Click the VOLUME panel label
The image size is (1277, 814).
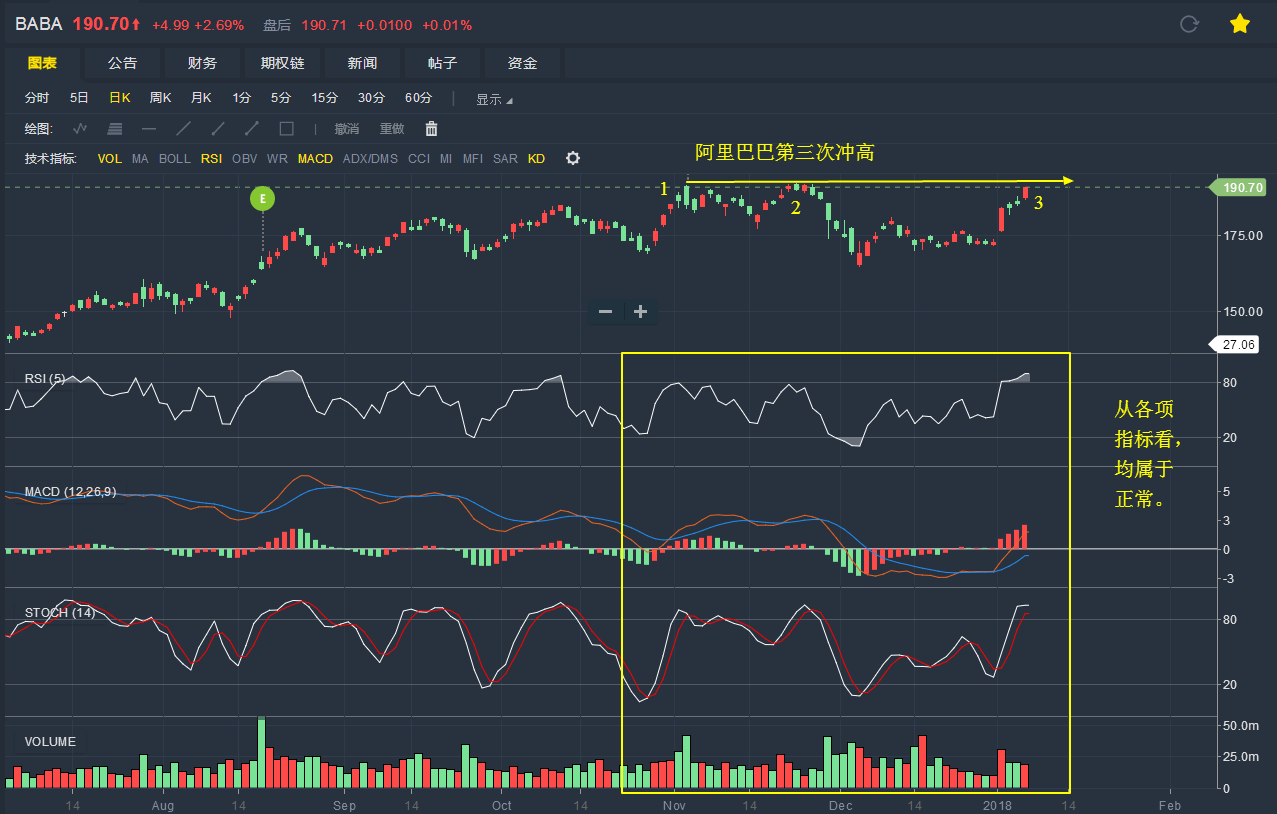pos(50,742)
